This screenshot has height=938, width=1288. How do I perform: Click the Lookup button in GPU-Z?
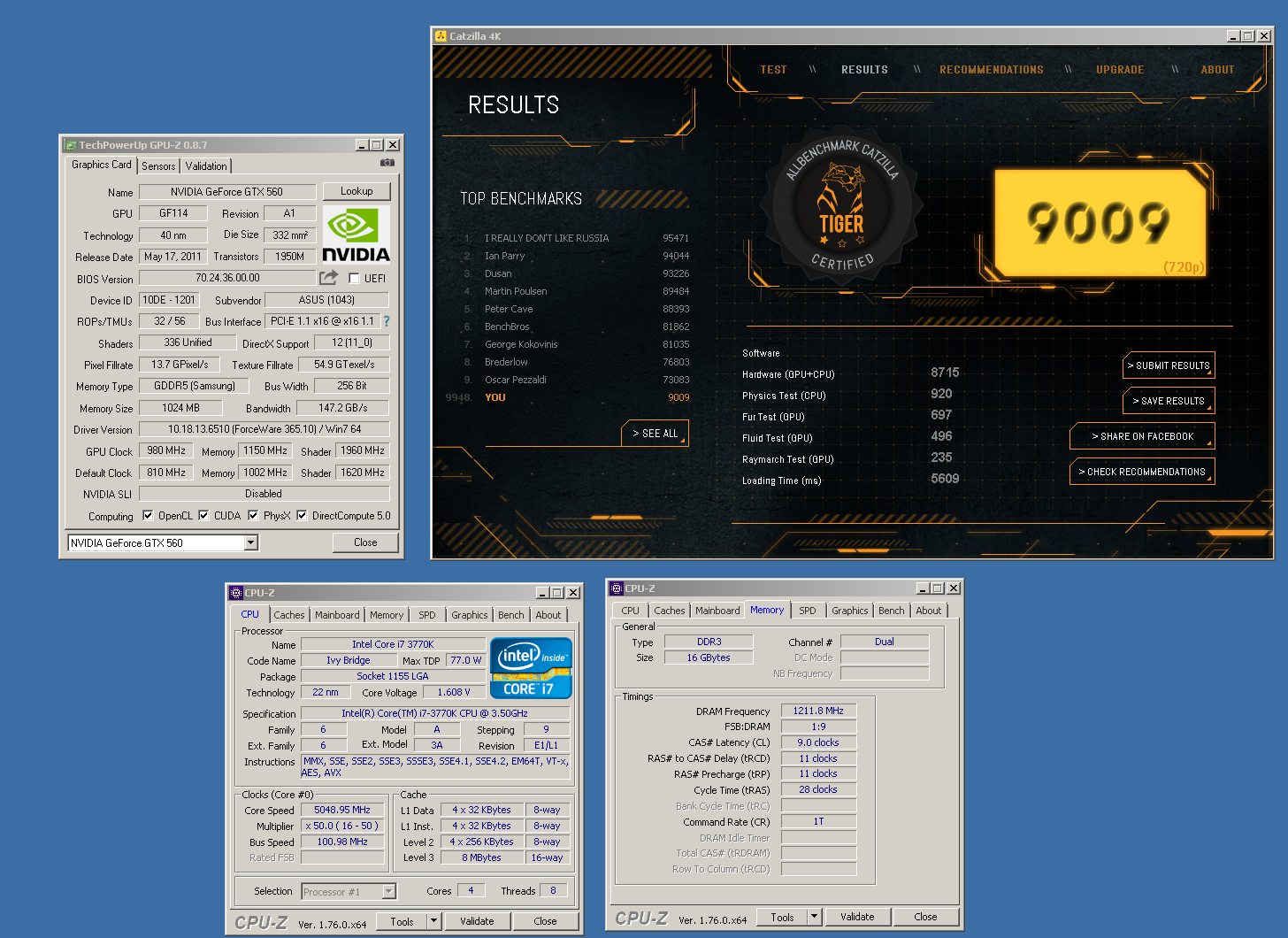click(356, 191)
